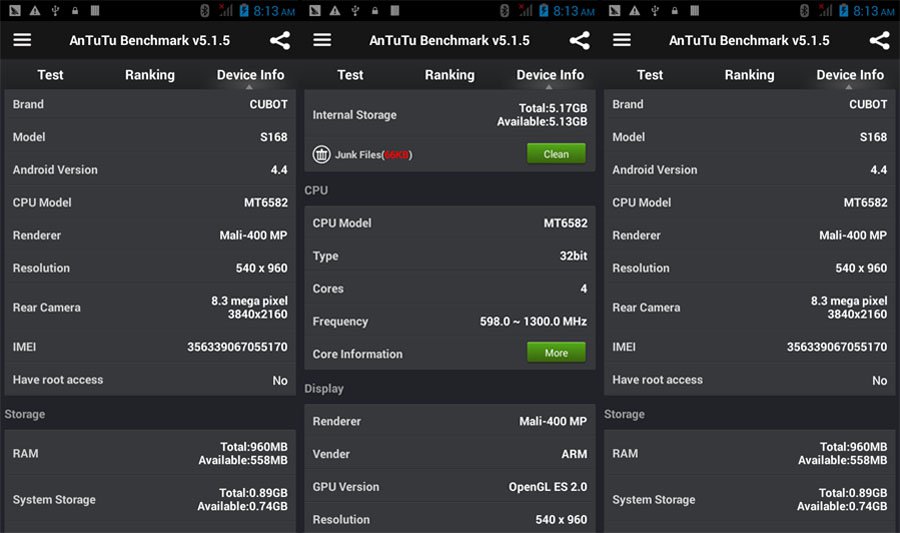Screen dimensions: 900x533
Task: Open the hamburger menu on the left screen
Action: [x=22, y=40]
